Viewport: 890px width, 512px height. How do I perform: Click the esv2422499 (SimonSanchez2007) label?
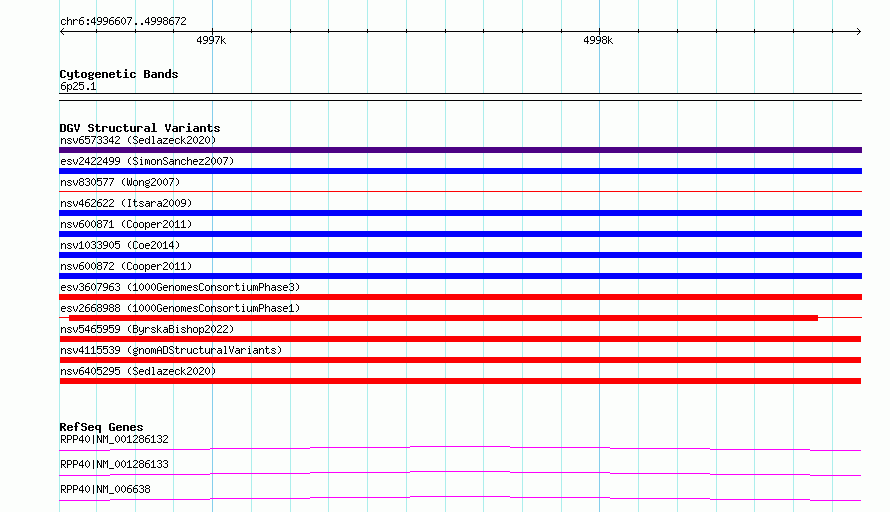point(147,161)
